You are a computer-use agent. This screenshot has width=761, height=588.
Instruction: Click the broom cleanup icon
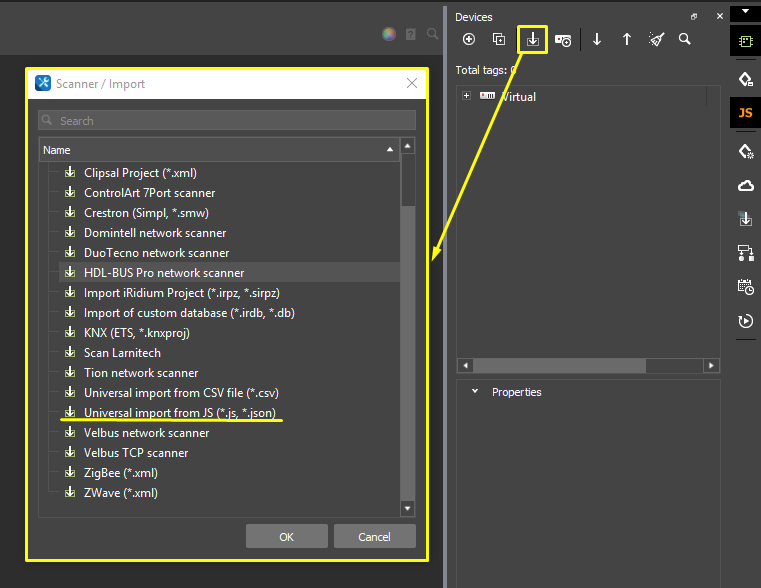pos(656,39)
